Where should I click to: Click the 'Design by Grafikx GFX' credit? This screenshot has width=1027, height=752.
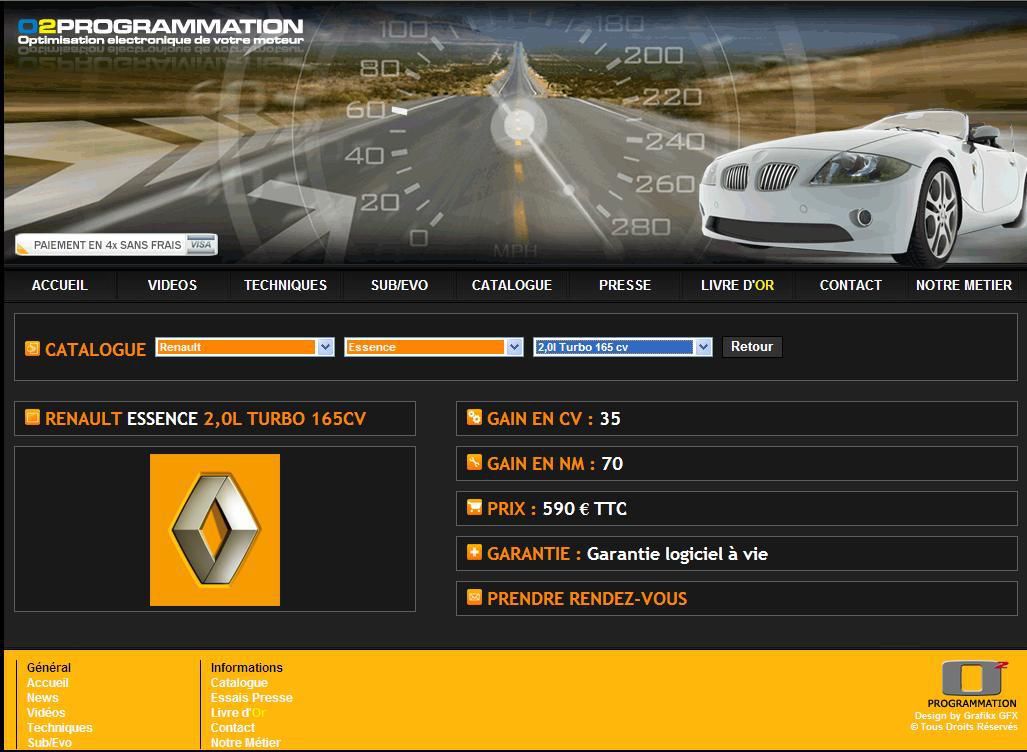pos(966,716)
